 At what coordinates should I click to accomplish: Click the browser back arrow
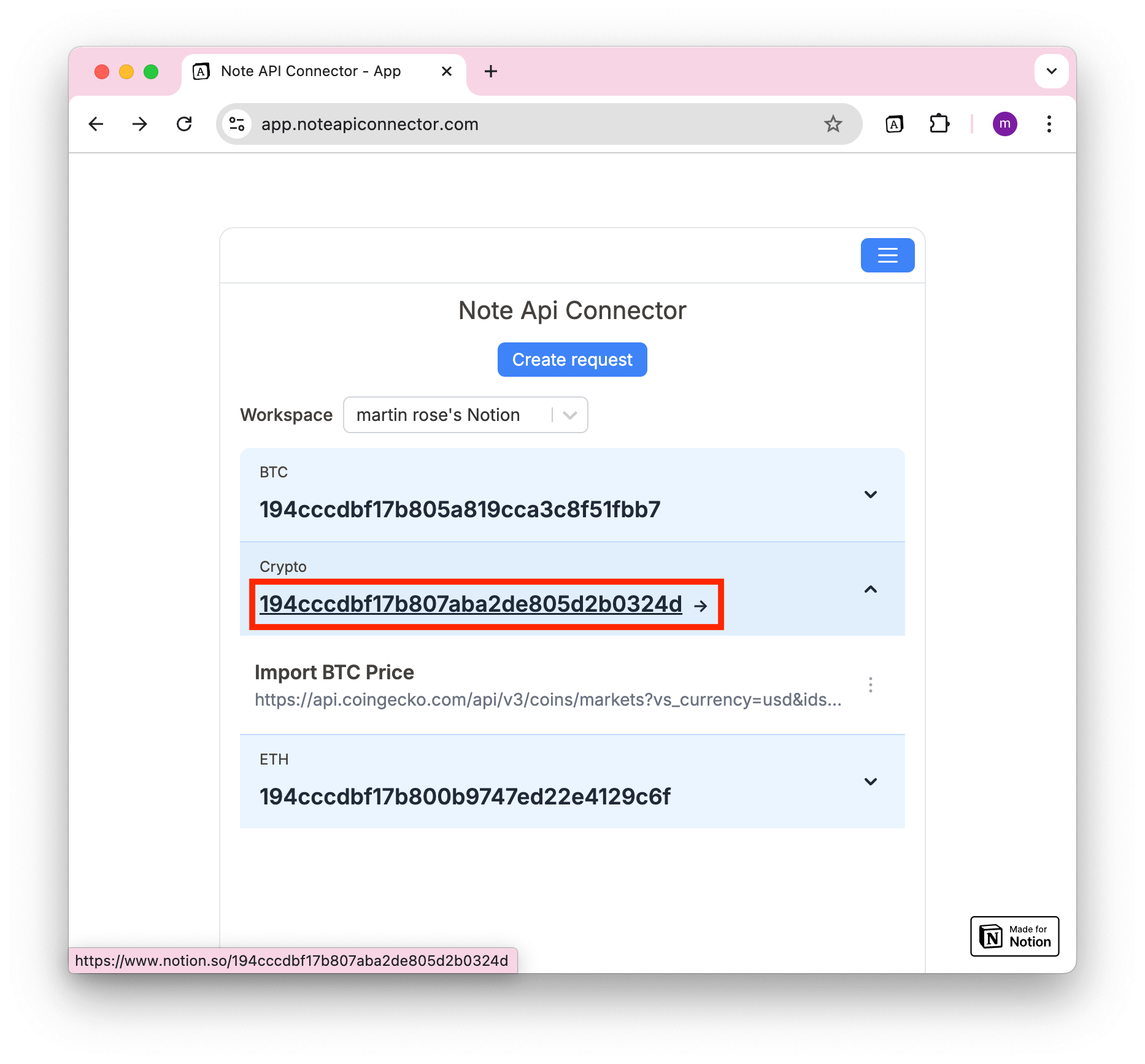tap(96, 124)
